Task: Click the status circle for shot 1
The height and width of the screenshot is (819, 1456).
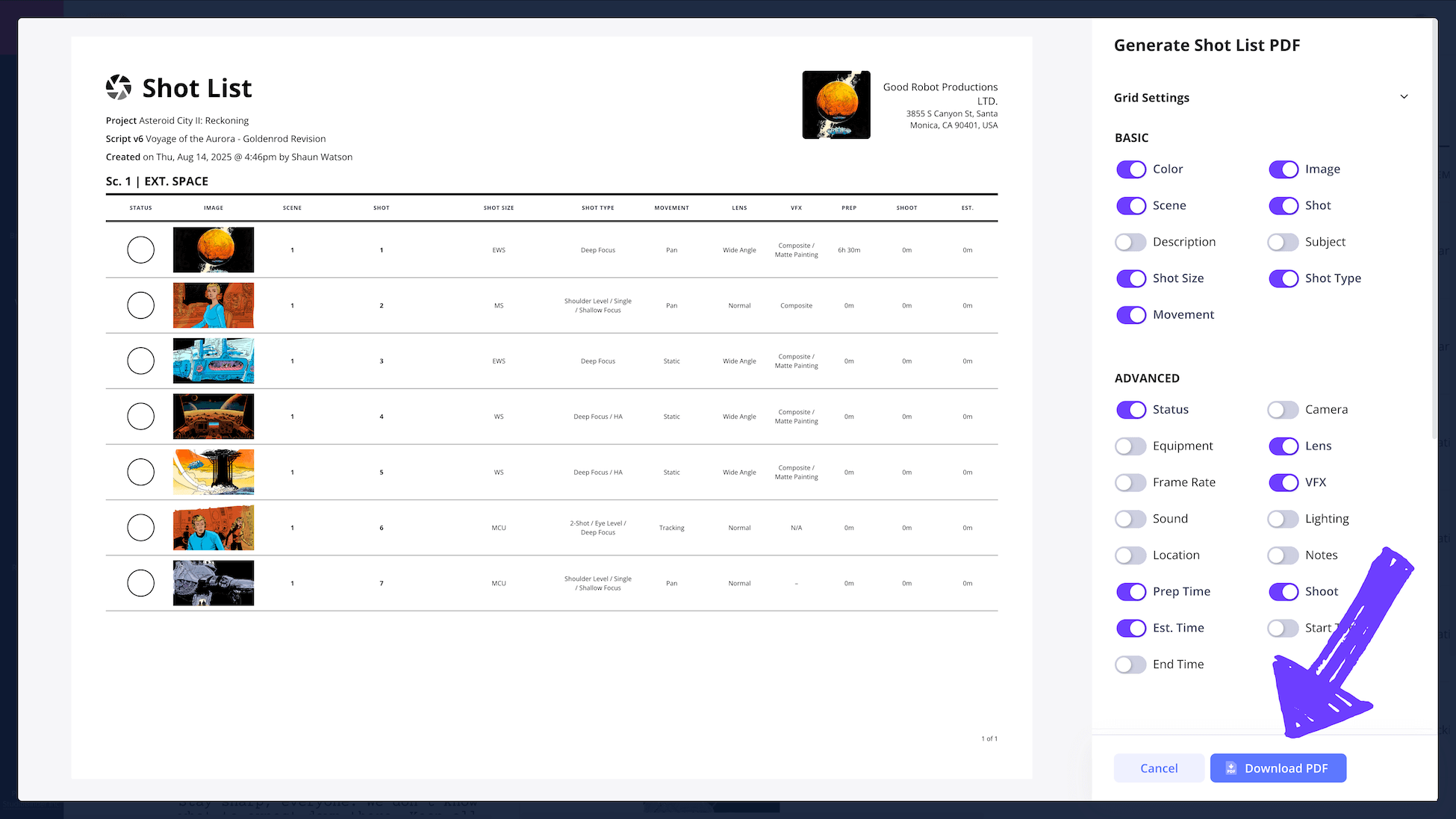Action: coord(140,250)
